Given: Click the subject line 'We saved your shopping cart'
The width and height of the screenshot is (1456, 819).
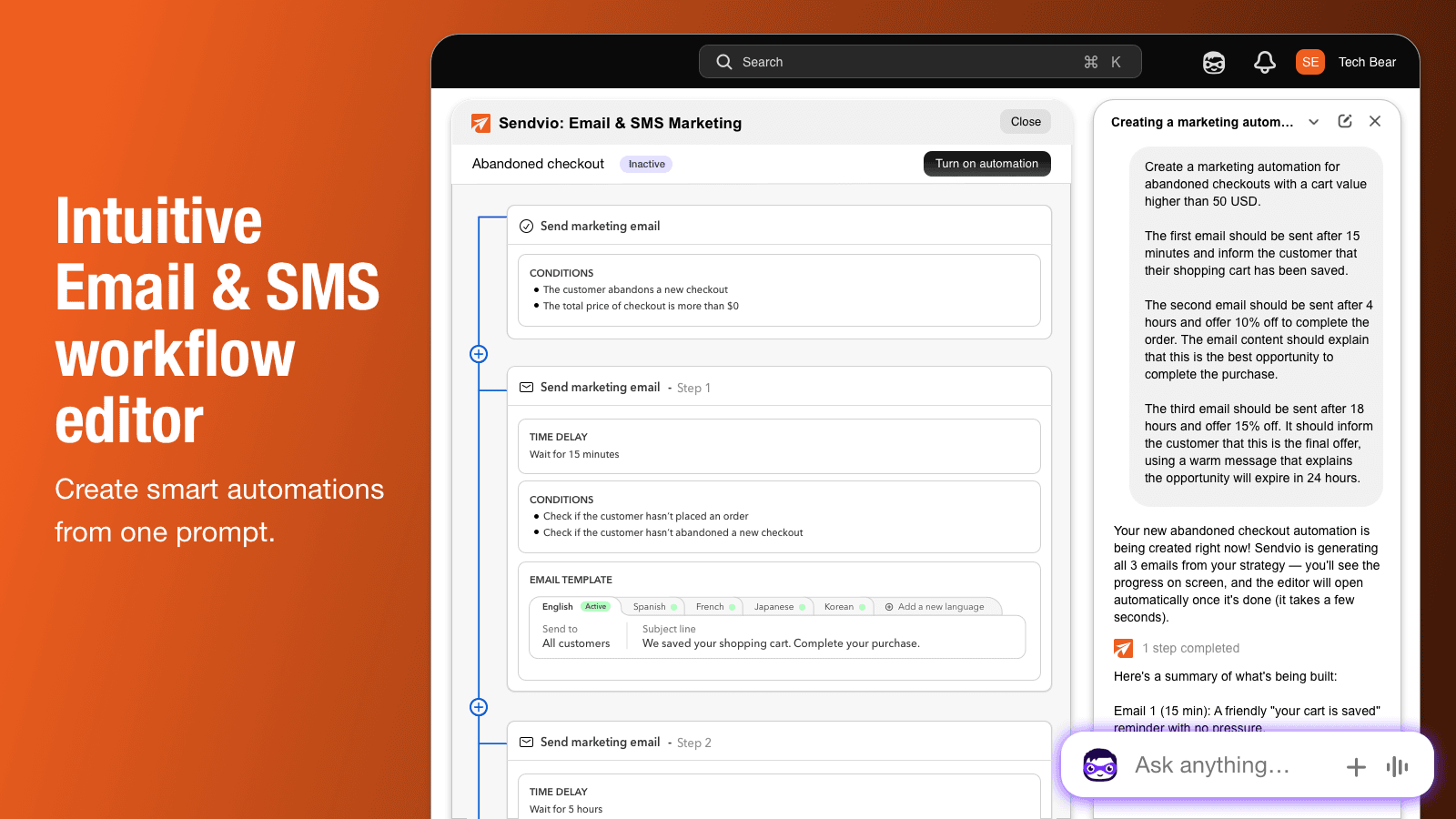Looking at the screenshot, I should [781, 643].
